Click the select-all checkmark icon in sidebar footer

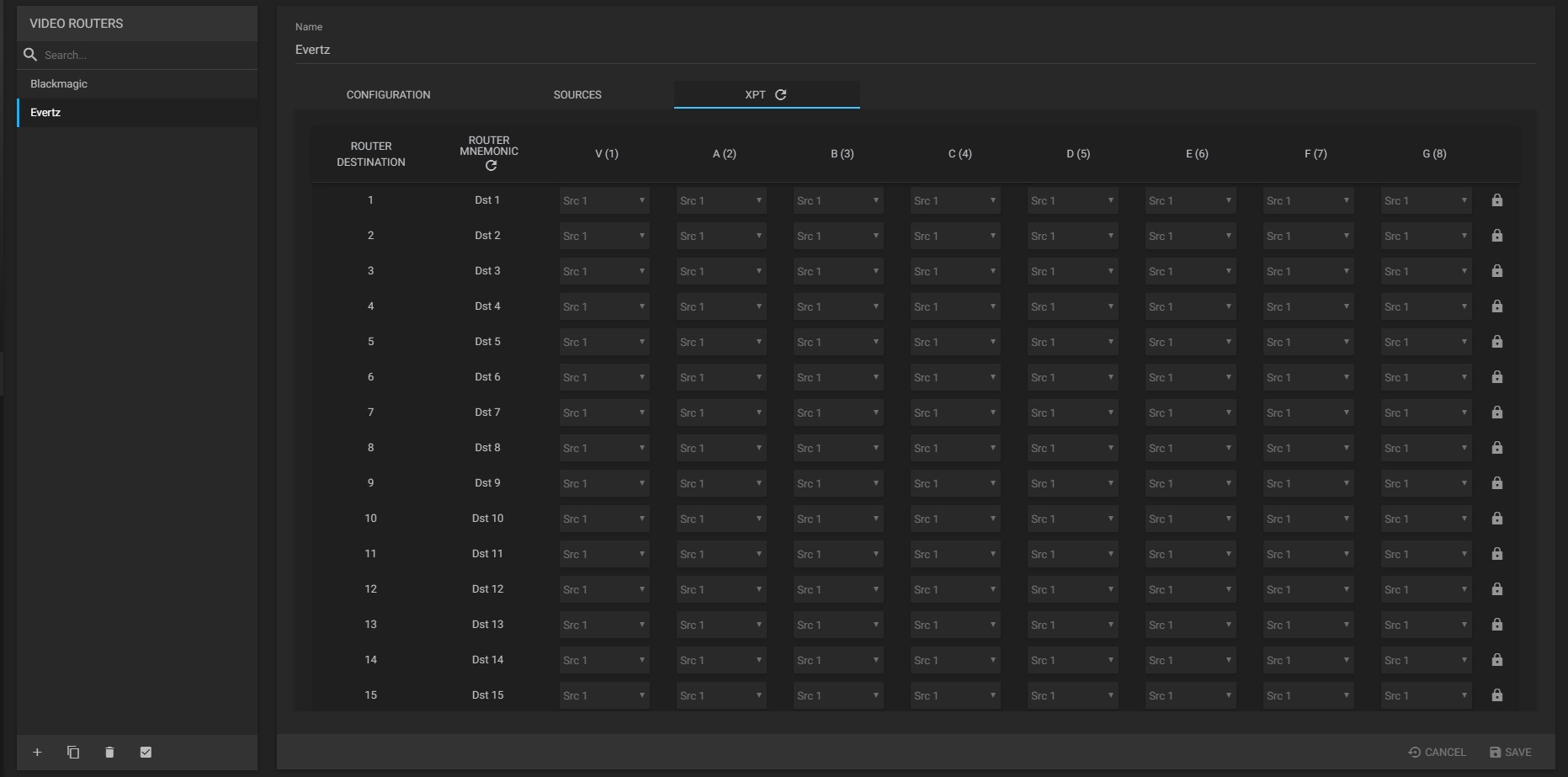(146, 752)
